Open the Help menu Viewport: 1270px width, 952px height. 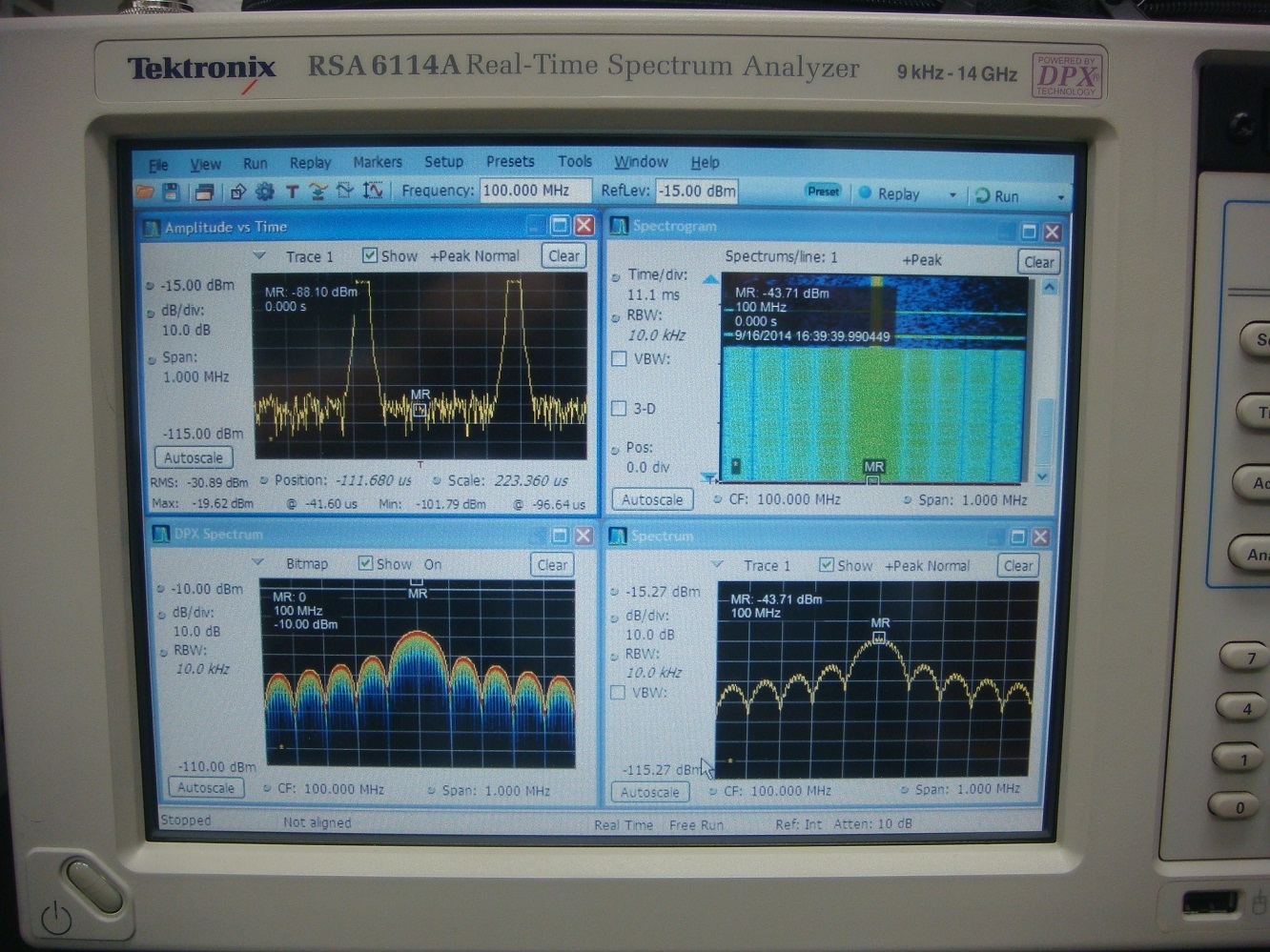click(x=705, y=162)
